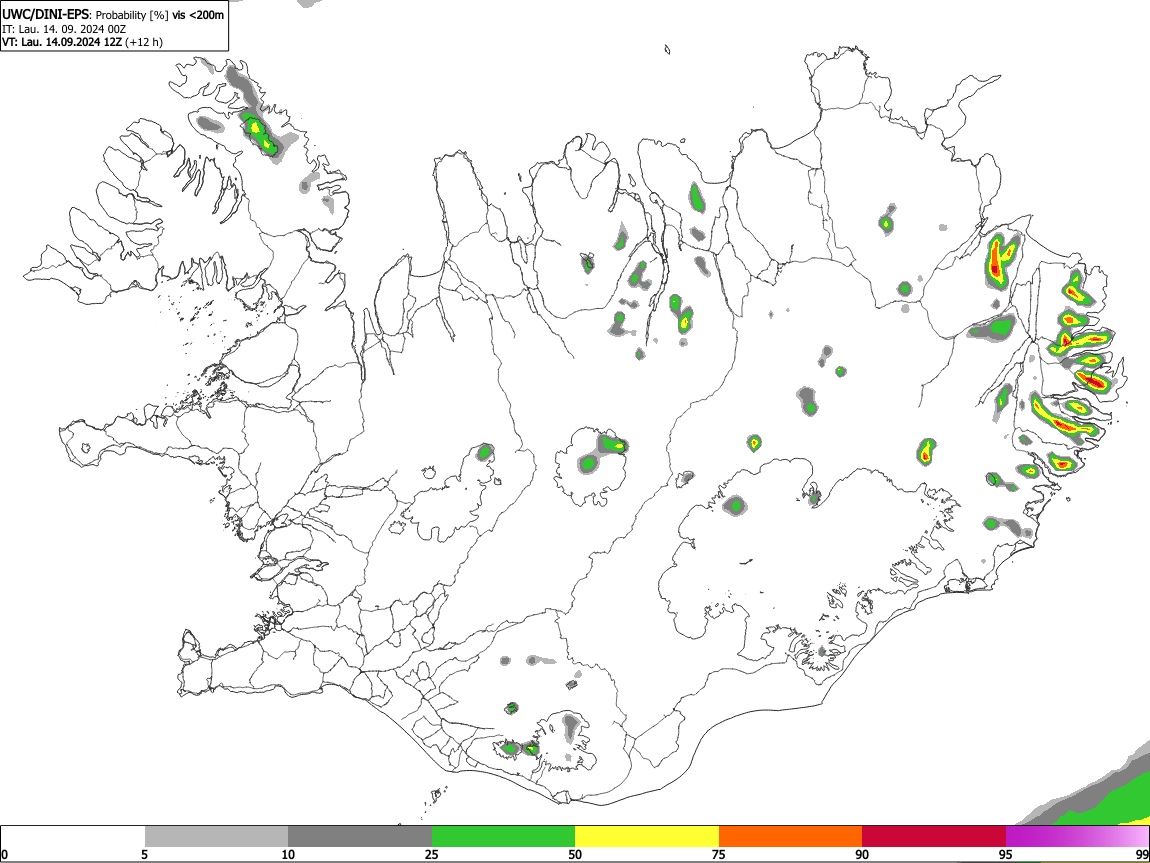Click the legend value label 10
Screen dimensions: 1150x863
tap(288, 854)
